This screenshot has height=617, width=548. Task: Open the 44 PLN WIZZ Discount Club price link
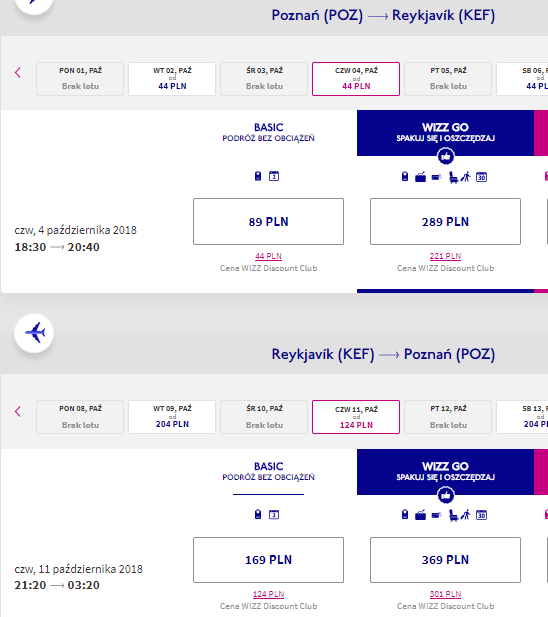click(x=268, y=256)
